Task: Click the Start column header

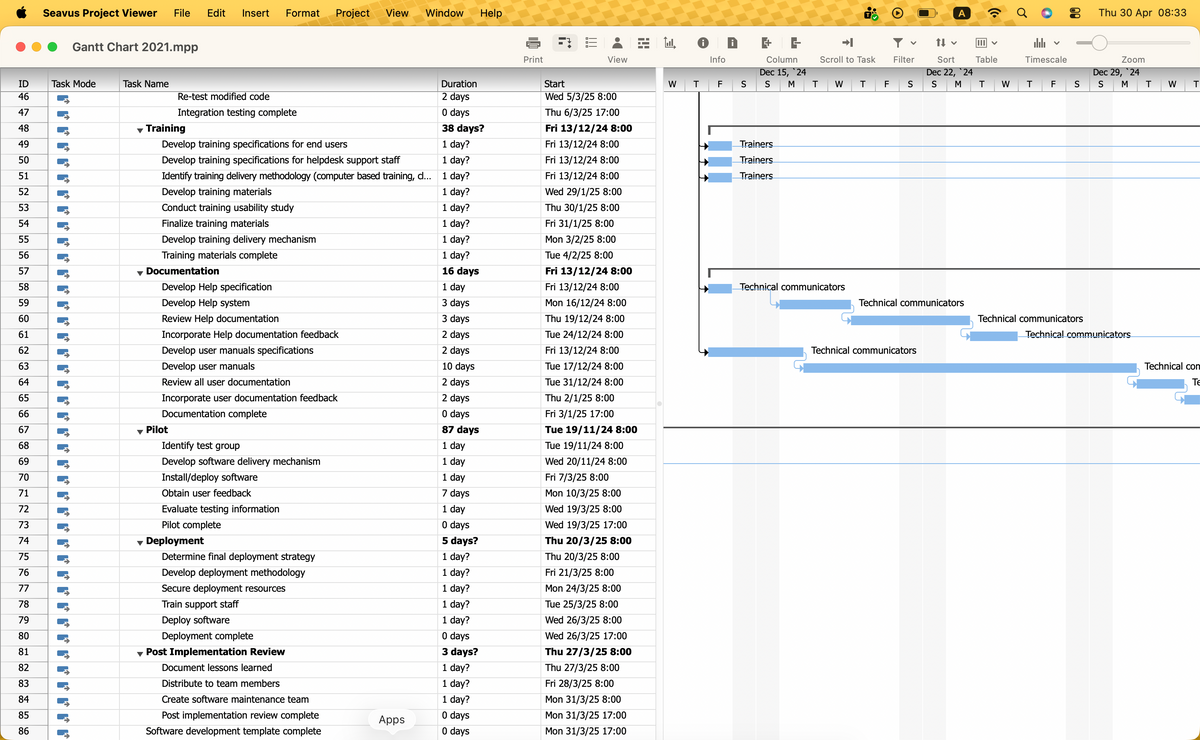Action: pos(597,84)
